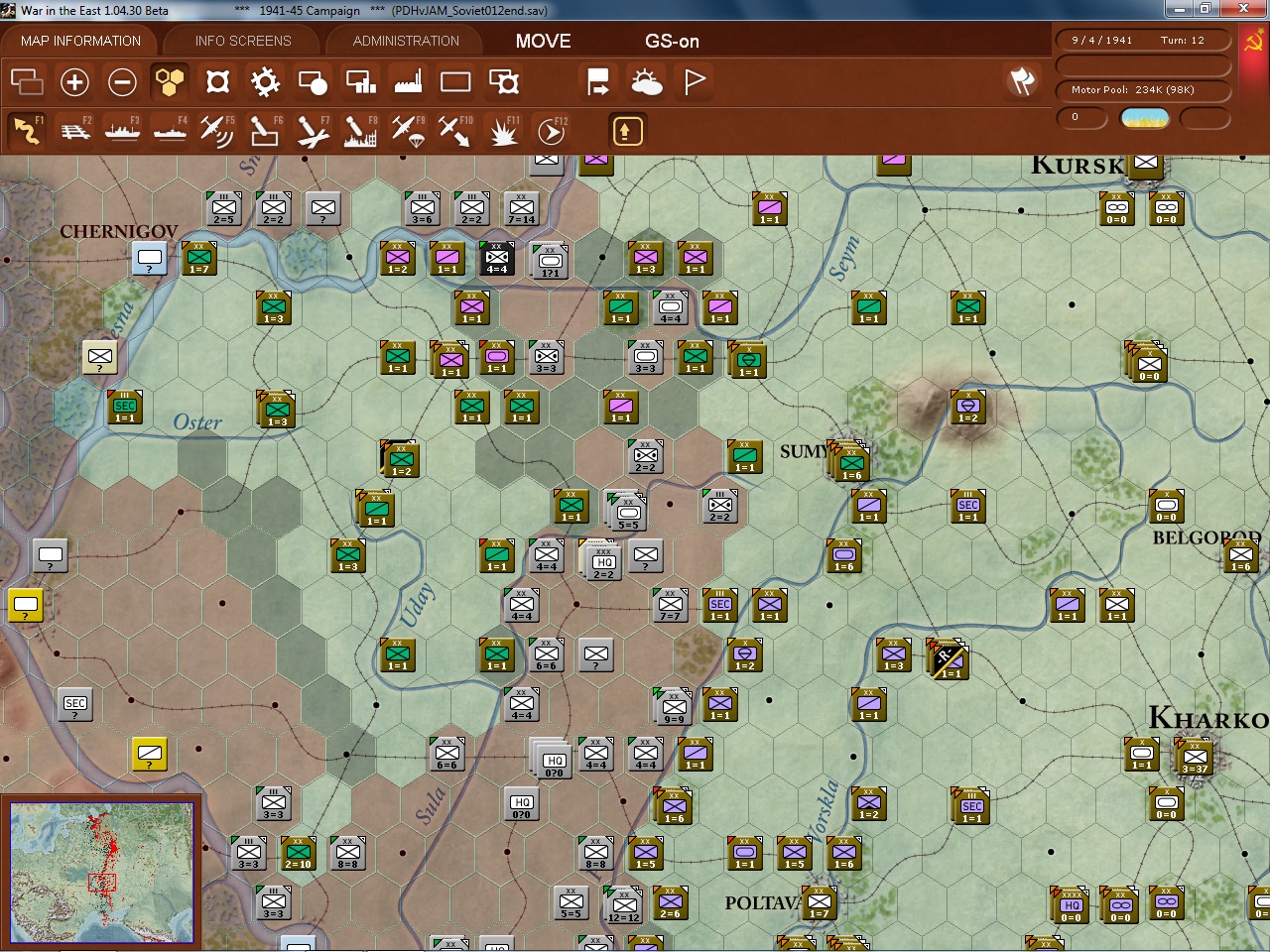Click the crossed white flags icon
This screenshot has height=952, width=1270.
point(1022,81)
